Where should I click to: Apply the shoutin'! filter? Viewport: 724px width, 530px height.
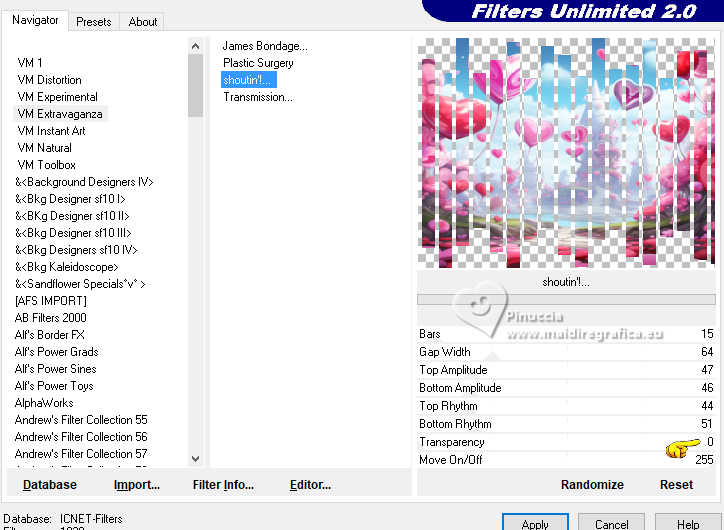(535, 523)
